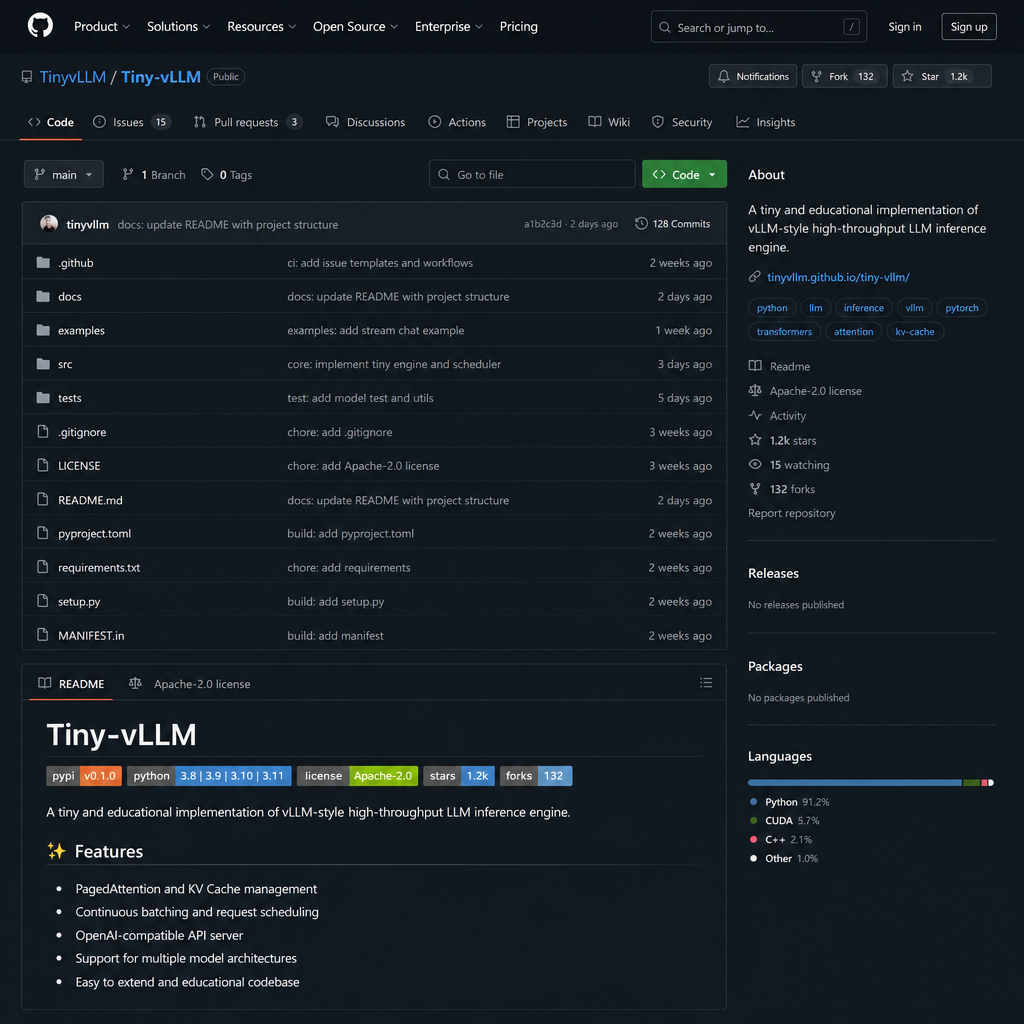Screen dimensions: 1024x1024
Task: Open the Activity link
Action: pos(777,416)
